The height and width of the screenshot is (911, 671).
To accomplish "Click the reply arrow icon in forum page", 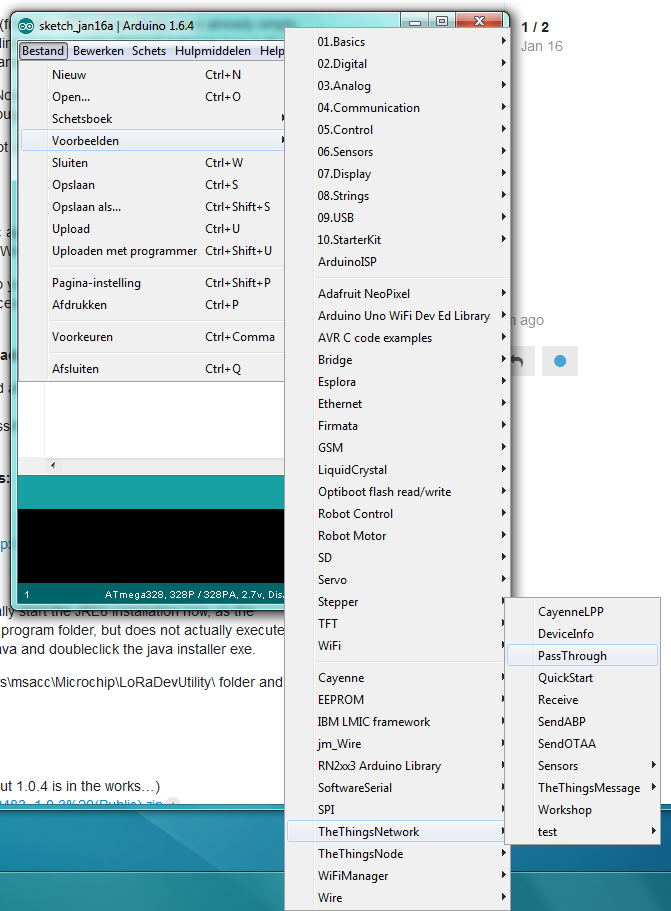I will (518, 361).
